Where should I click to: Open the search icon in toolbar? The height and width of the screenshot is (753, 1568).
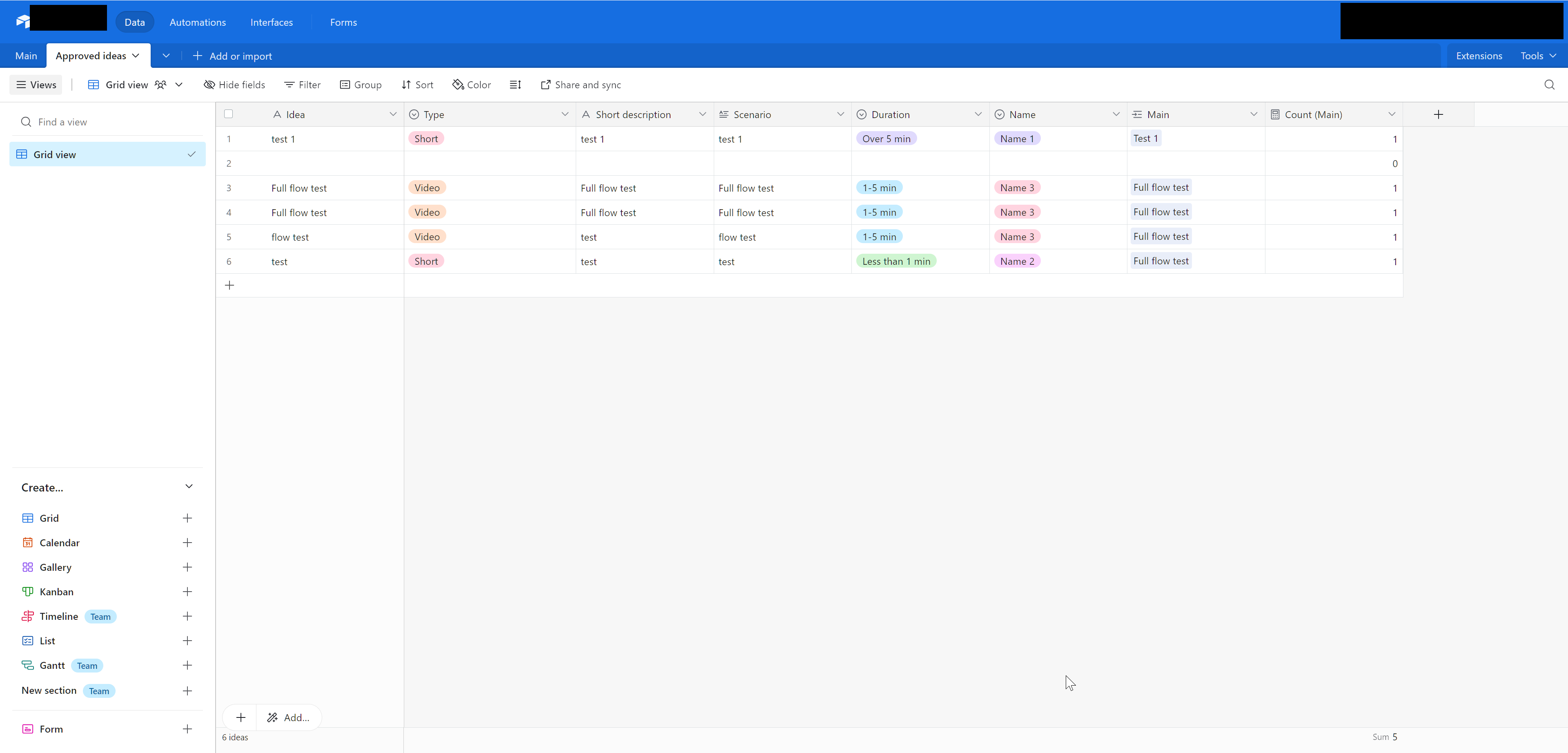(1549, 85)
